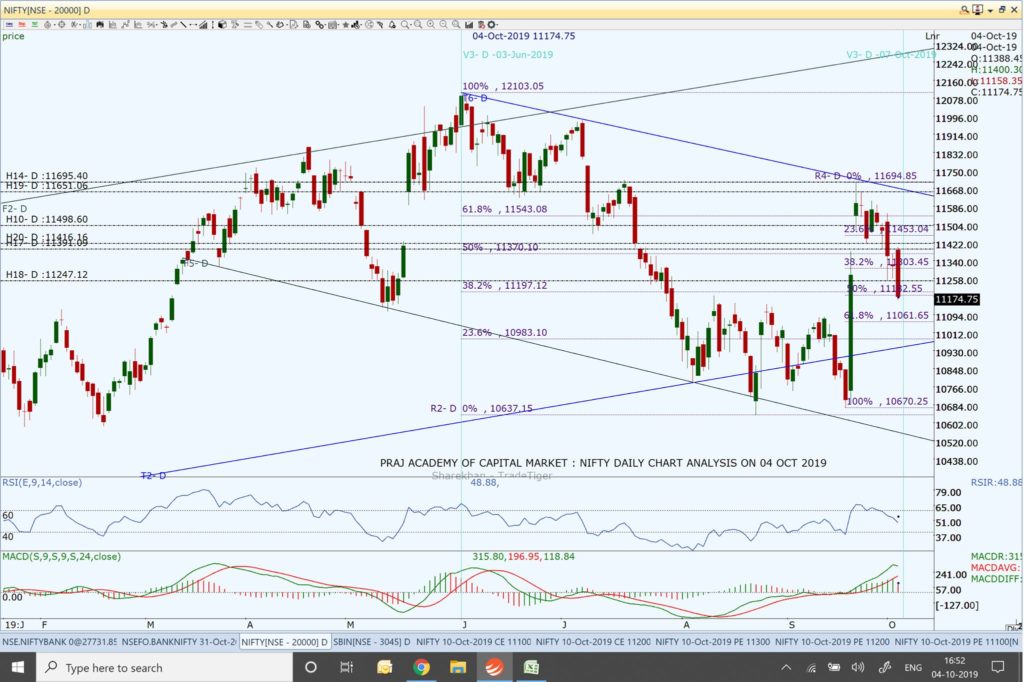Image resolution: width=1024 pixels, height=682 pixels.
Task: Open the NIFTY 10-Oct-2019 CE 11200 tab
Action: pyautogui.click(x=593, y=642)
